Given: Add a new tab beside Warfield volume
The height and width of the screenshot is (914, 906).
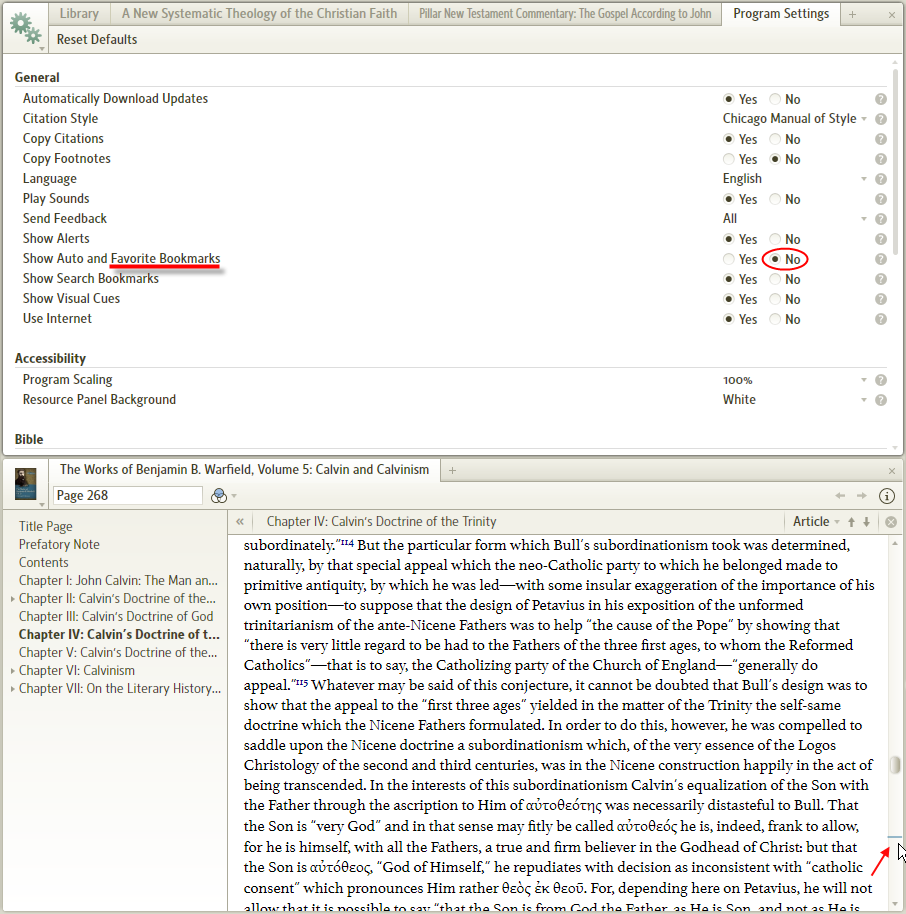Looking at the screenshot, I should point(452,470).
